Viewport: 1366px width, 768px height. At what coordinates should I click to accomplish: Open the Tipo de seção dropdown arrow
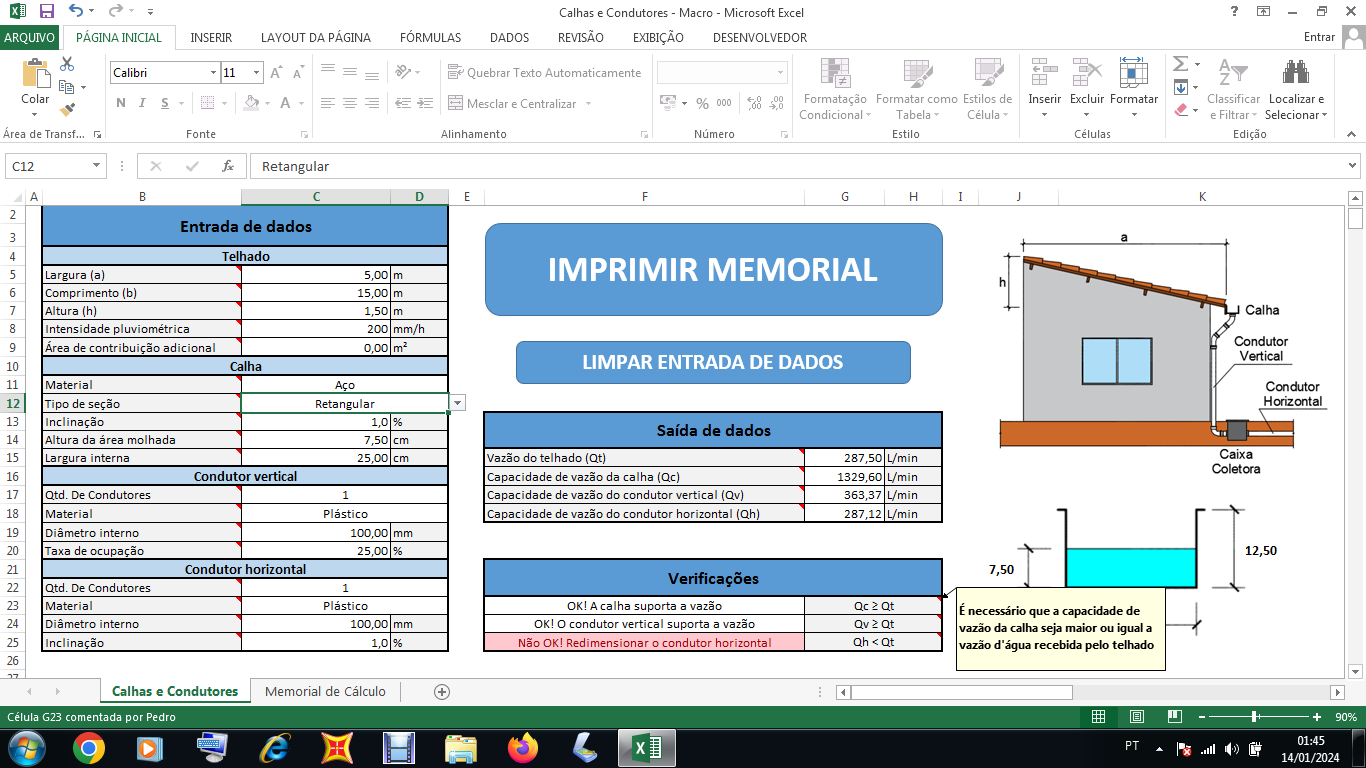(x=458, y=403)
